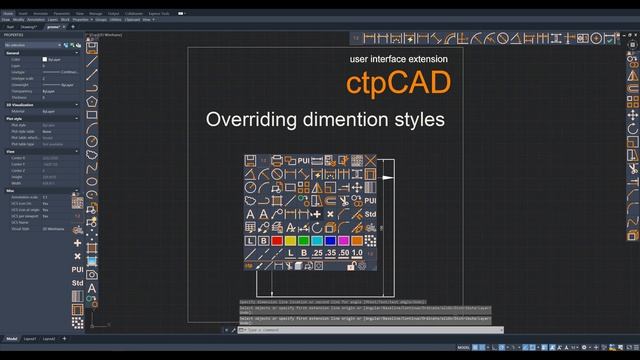The image size is (640, 360).
Task: Click the Array icon in the right toolbar
Action: 633,102
